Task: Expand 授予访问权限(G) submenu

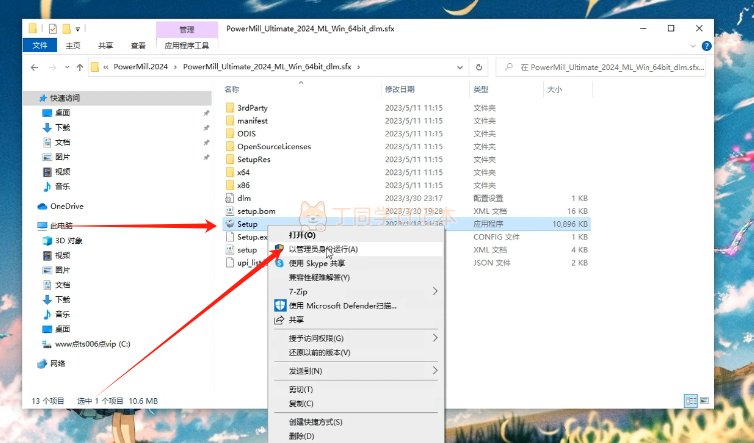Action: point(435,338)
